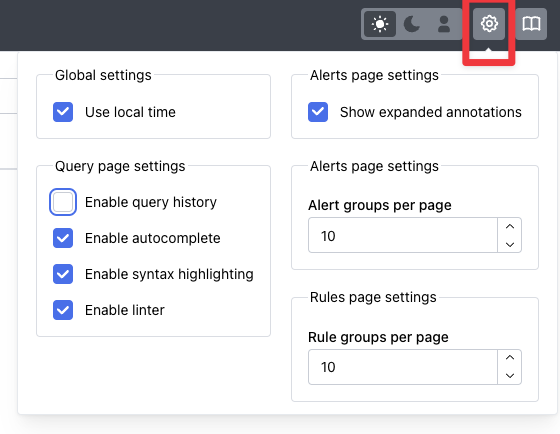Click the Alert groups per page label
This screenshot has width=560, height=434.
380,205
